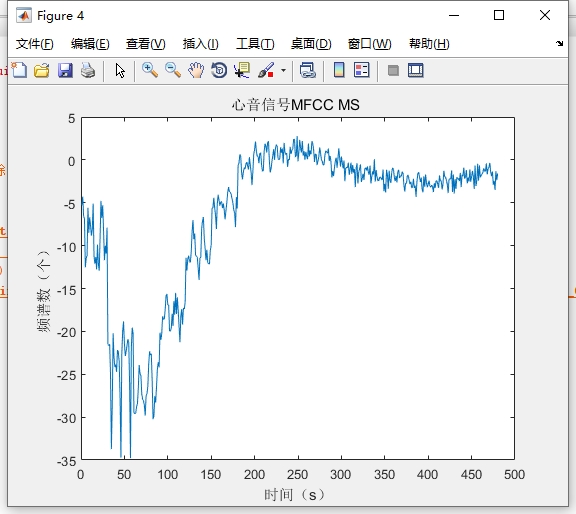Open the 桌面(D) menu
Screen dimensions: 576x514
pyautogui.click(x=311, y=44)
